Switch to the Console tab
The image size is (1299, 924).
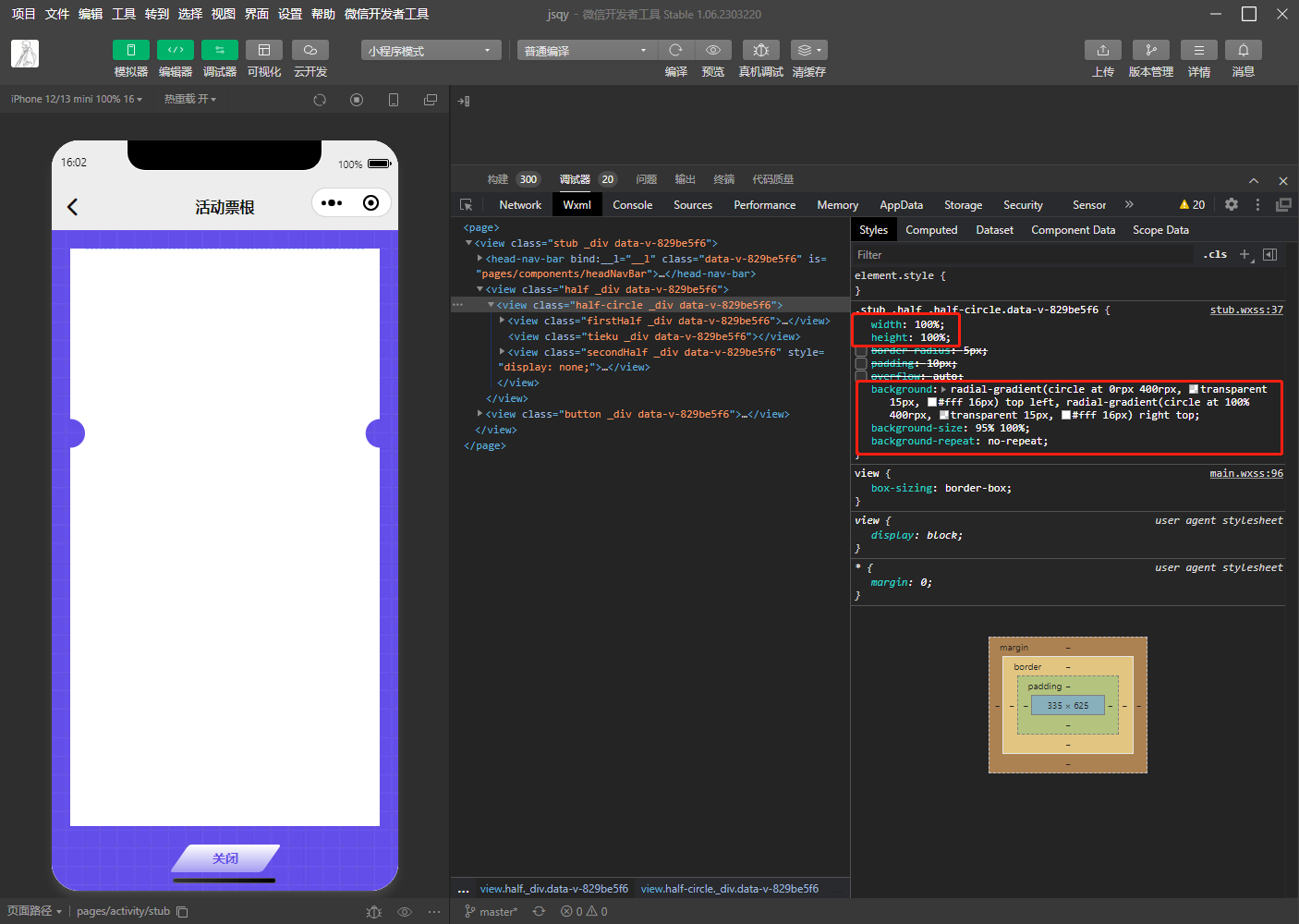click(632, 204)
